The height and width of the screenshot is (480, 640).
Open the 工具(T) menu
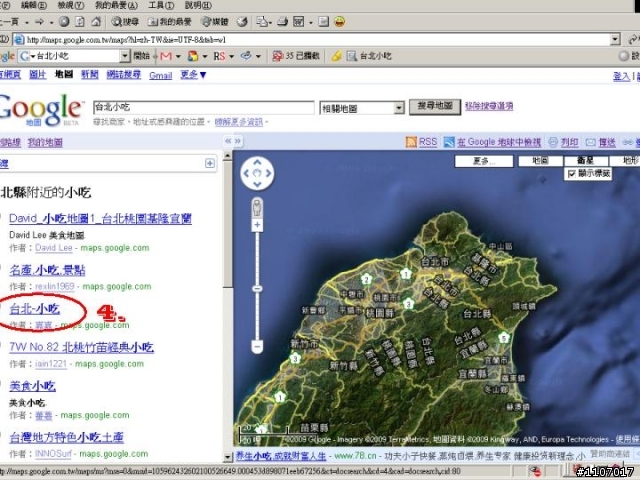161,5
